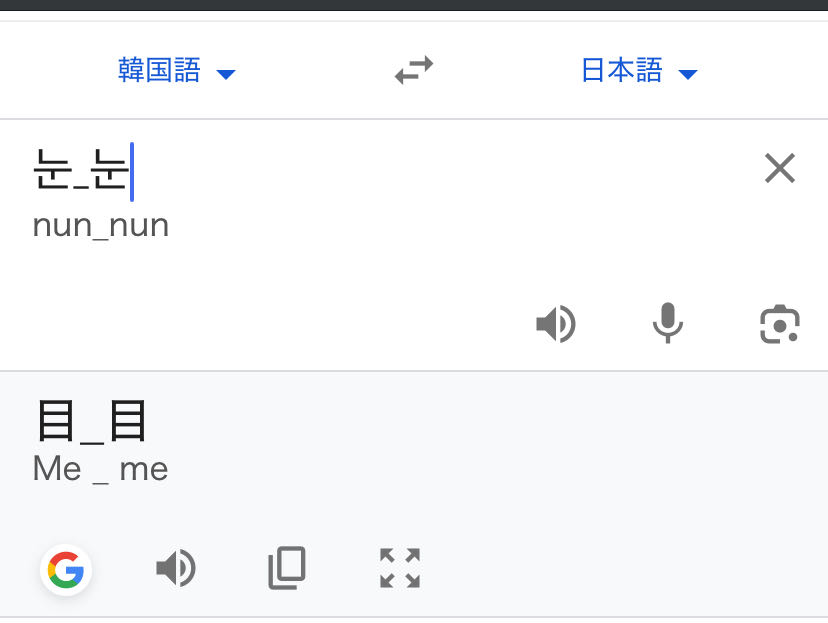The height and width of the screenshot is (623, 828).
Task: Listen to the Korean source pronunciation
Action: click(556, 325)
